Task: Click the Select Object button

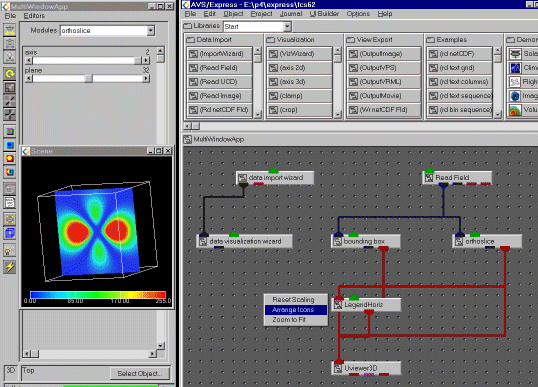Action: pyautogui.click(x=140, y=374)
